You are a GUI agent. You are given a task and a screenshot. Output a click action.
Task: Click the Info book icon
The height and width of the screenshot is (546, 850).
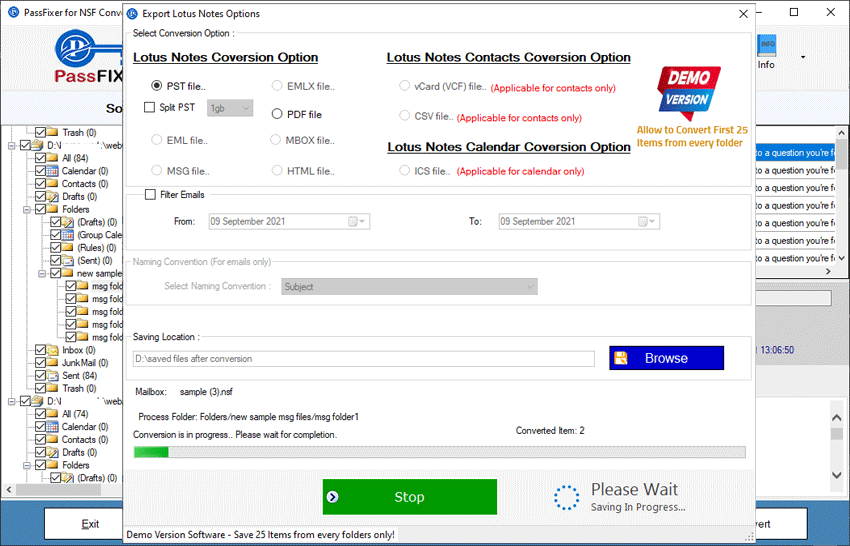(x=767, y=45)
